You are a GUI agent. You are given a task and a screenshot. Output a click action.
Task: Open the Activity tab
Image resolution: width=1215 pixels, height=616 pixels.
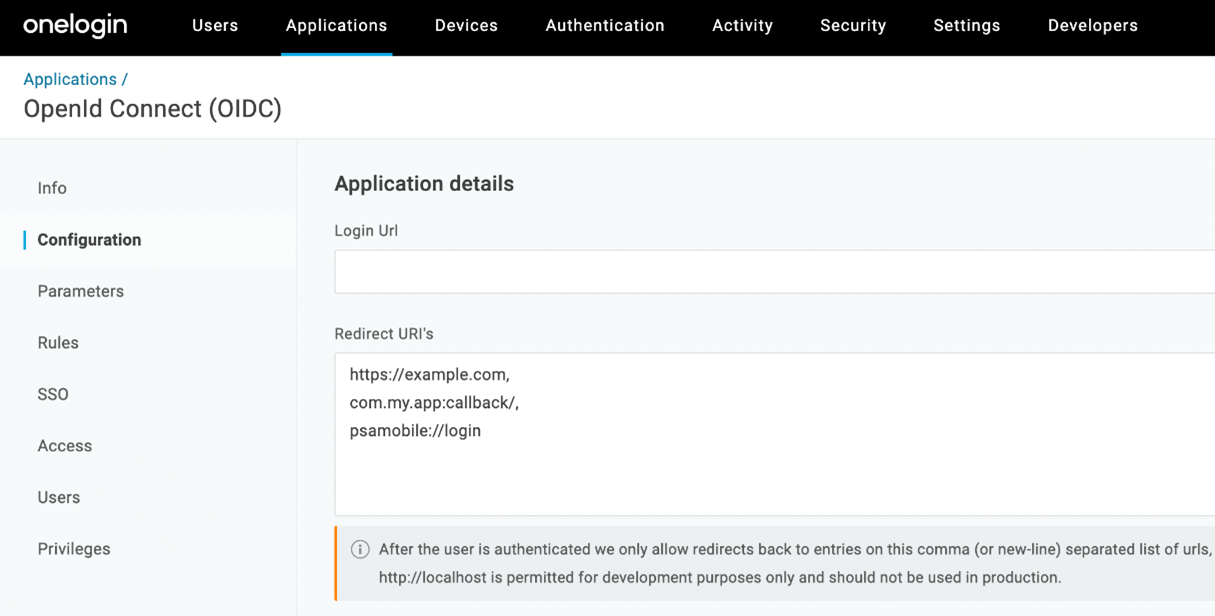coord(742,26)
